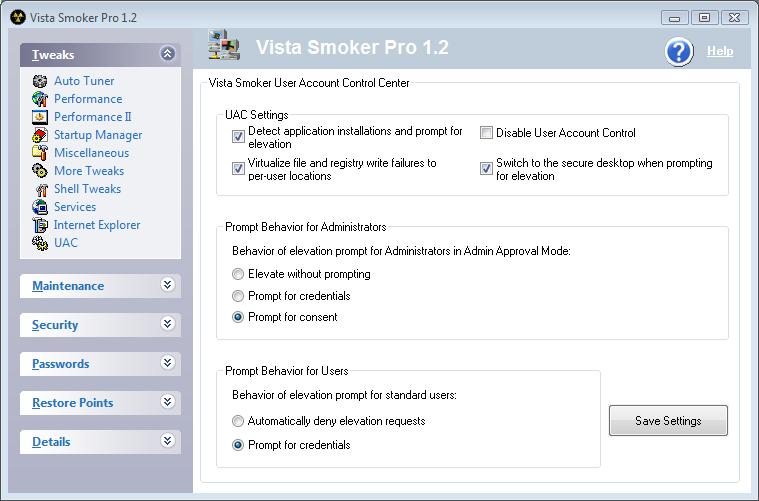Open the Help link

click(x=720, y=51)
